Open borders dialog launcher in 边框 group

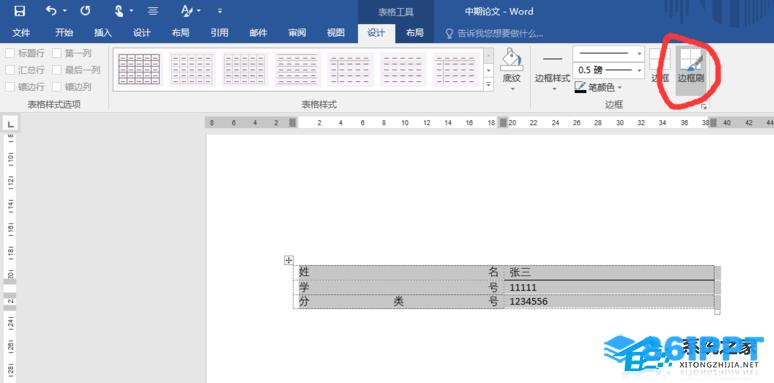(703, 106)
